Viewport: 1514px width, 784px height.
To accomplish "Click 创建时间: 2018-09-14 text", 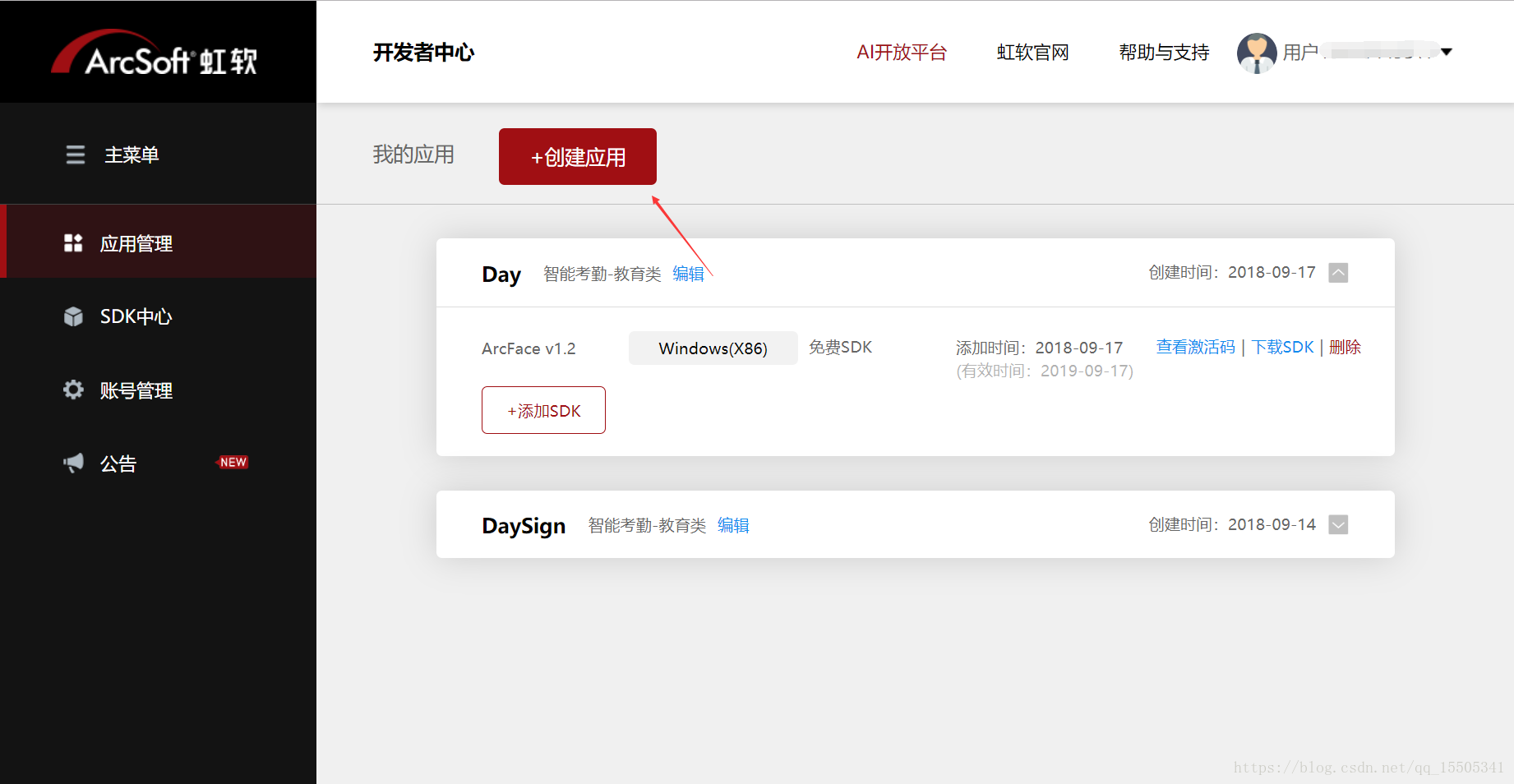I will click(x=1232, y=524).
